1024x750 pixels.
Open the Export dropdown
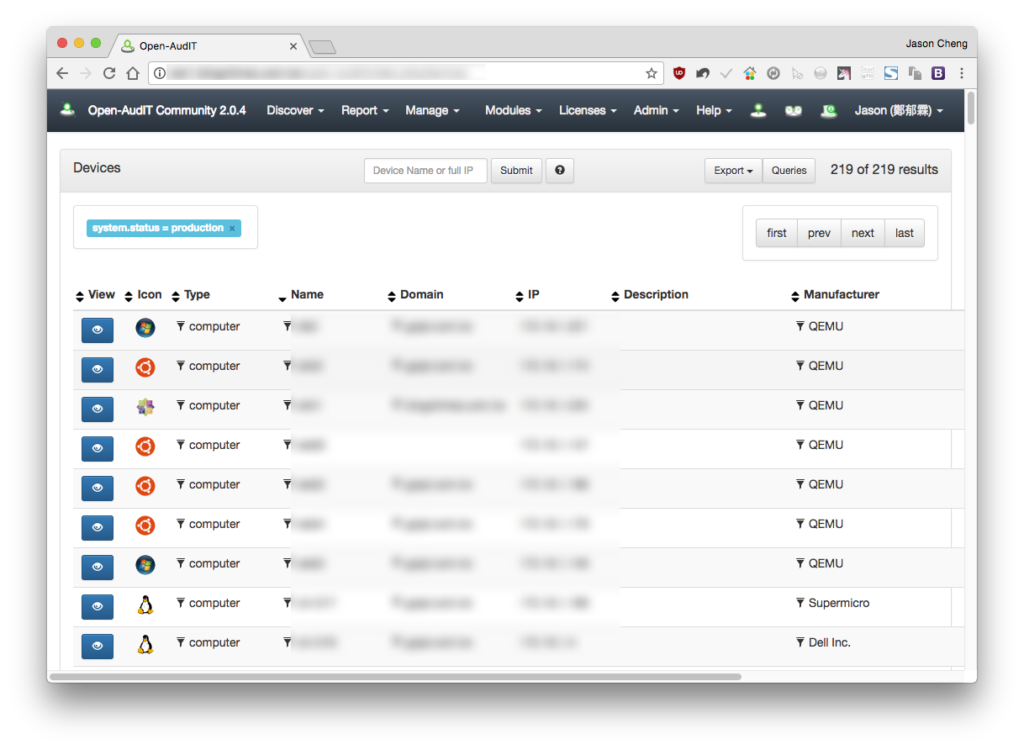(x=733, y=171)
